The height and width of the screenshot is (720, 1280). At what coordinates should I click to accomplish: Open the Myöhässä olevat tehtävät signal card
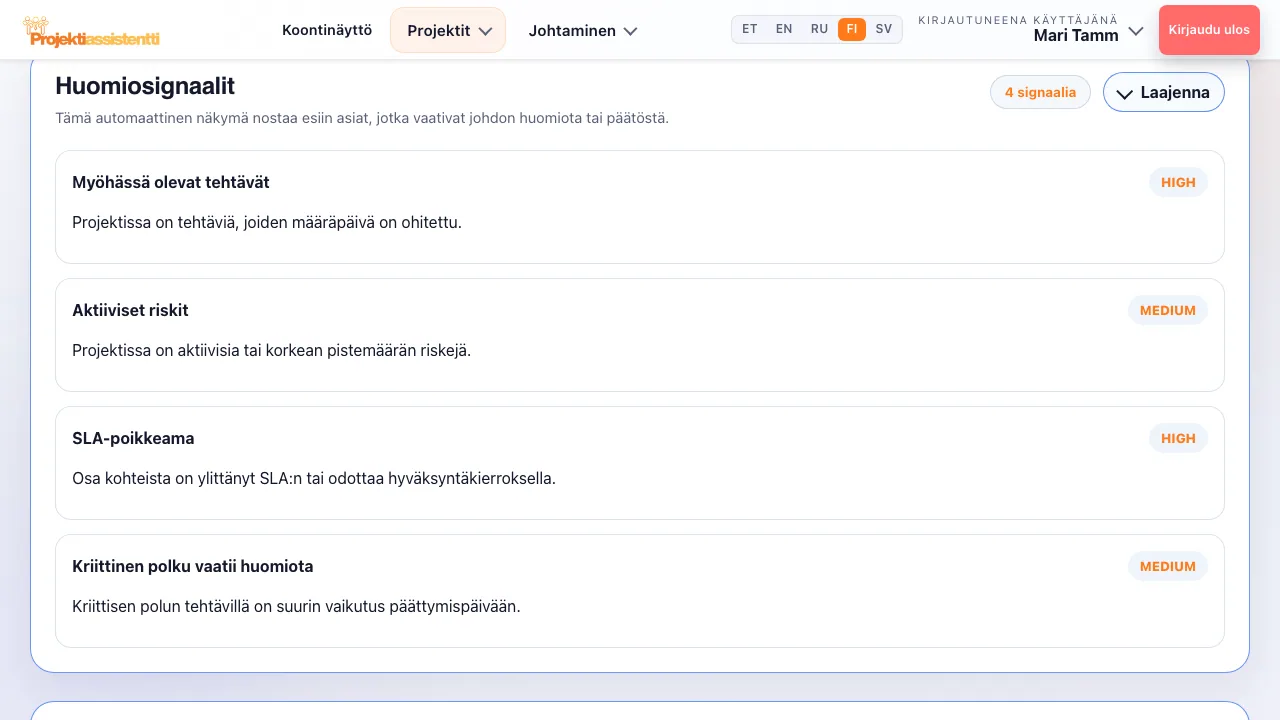640,207
